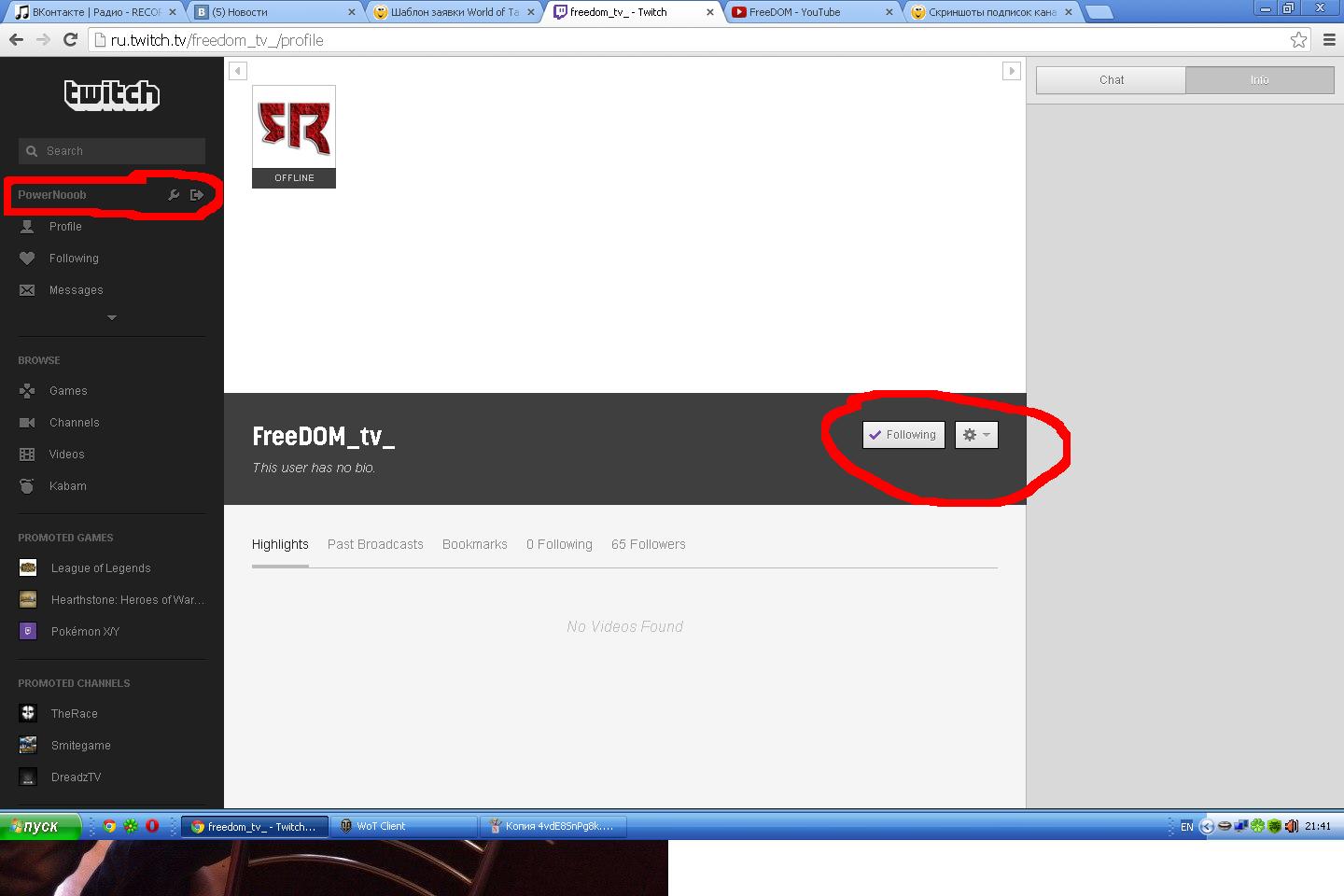Open League of Legends link

[x=101, y=568]
